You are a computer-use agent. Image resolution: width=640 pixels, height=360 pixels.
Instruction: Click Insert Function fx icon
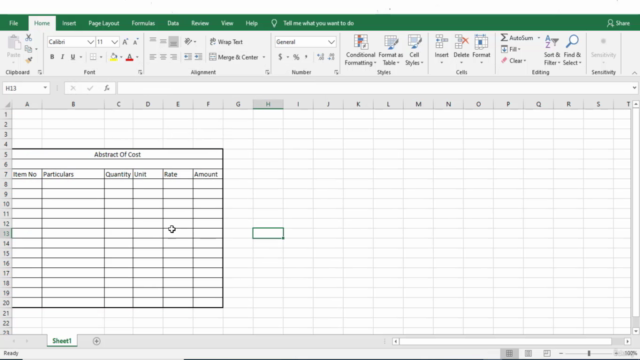pyautogui.click(x=107, y=88)
